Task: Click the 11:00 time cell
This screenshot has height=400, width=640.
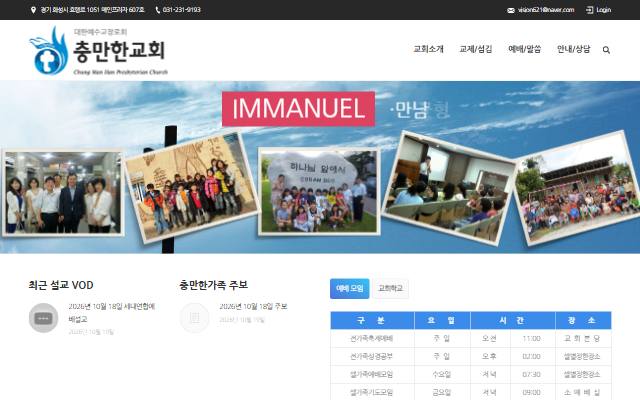Action: (x=532, y=338)
